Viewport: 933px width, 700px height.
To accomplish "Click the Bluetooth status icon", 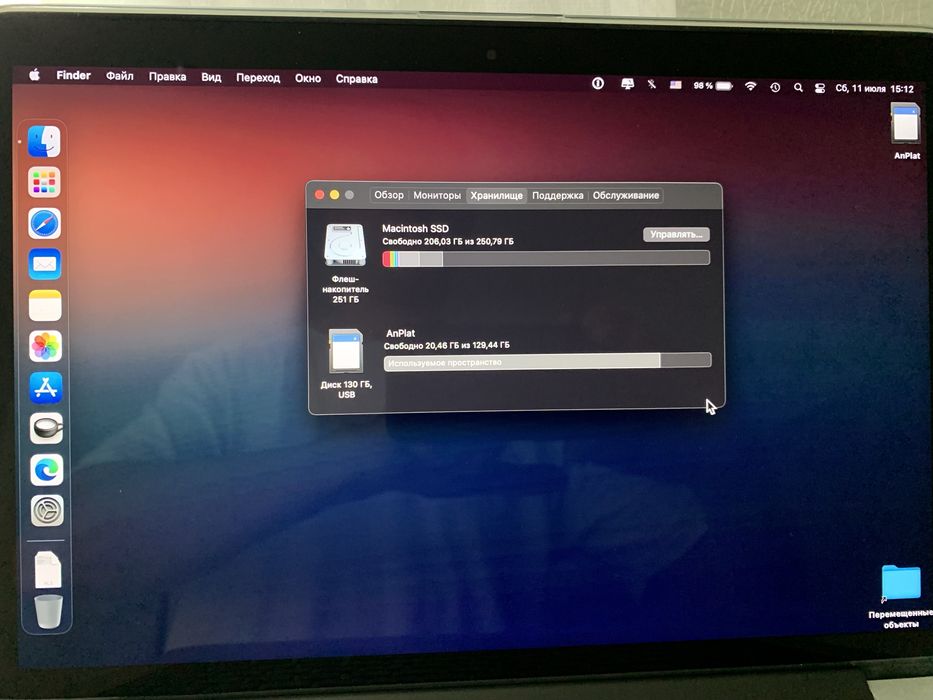I will (x=652, y=85).
